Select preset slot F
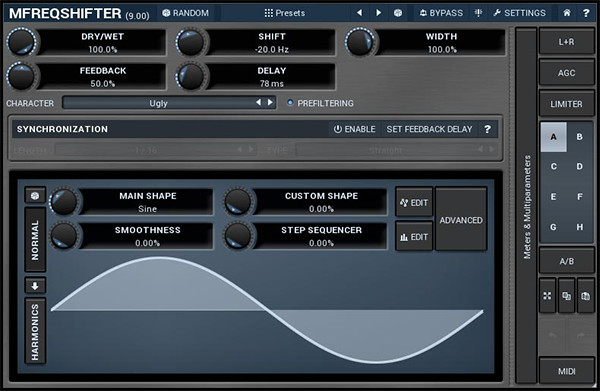This screenshot has width=600, height=392. pyautogui.click(x=580, y=197)
